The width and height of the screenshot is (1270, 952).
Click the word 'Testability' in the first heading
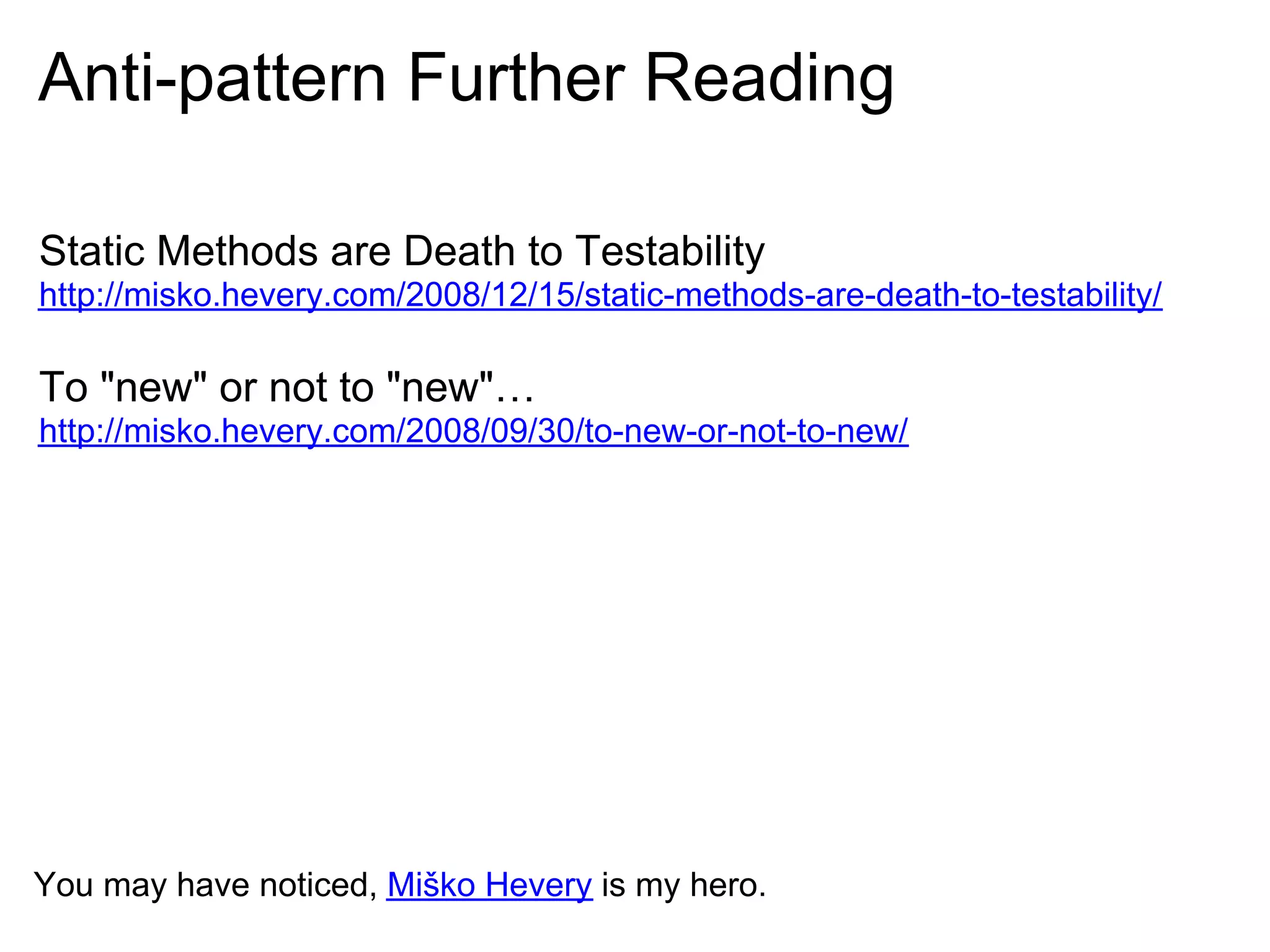coord(670,251)
